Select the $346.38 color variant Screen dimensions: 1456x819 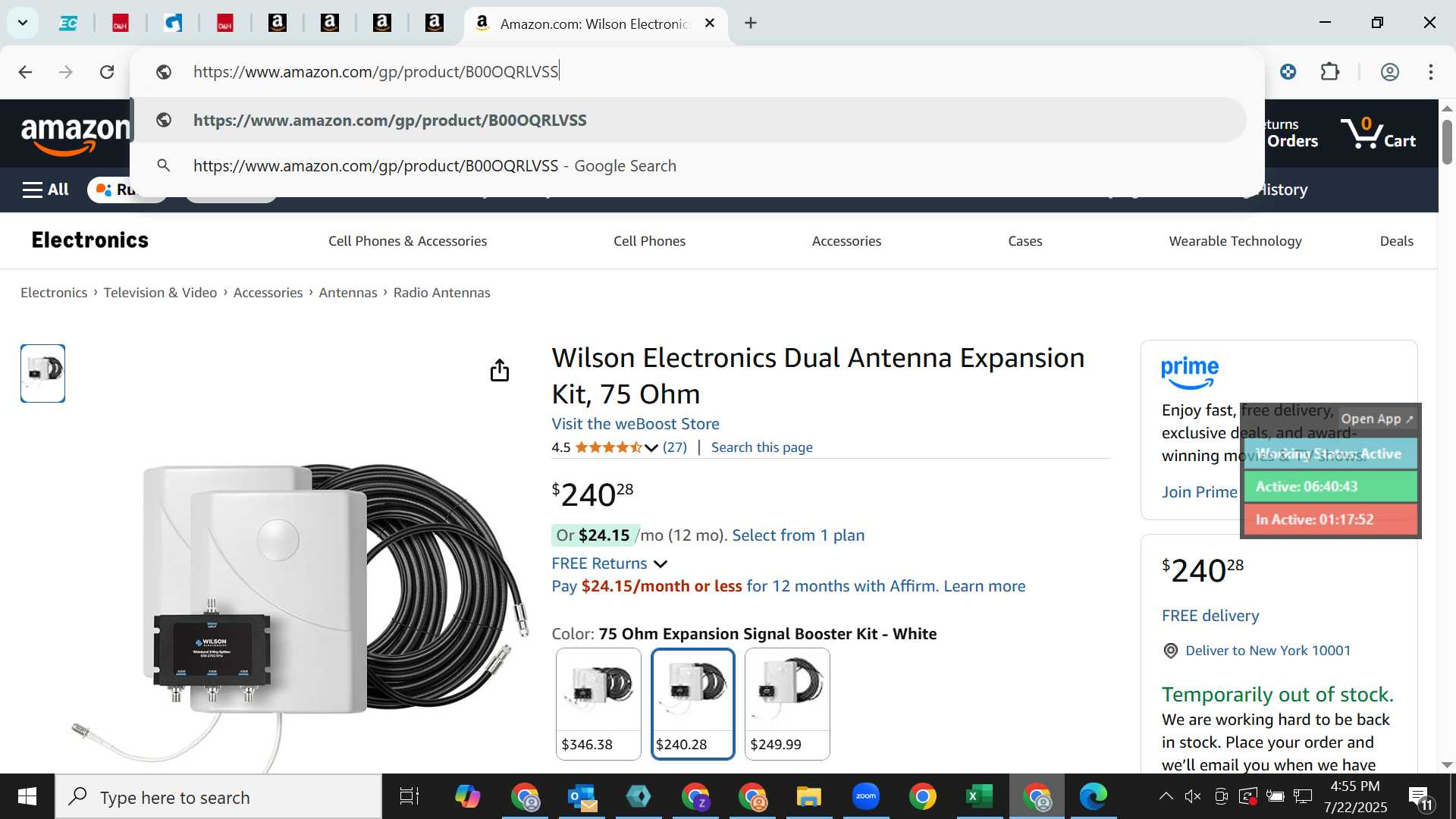pos(598,704)
